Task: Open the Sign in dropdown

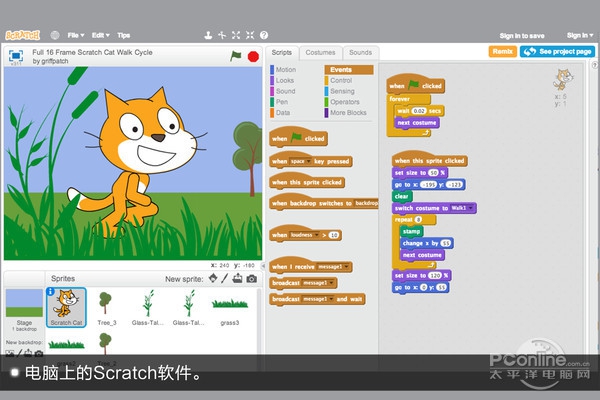Action: click(x=578, y=34)
